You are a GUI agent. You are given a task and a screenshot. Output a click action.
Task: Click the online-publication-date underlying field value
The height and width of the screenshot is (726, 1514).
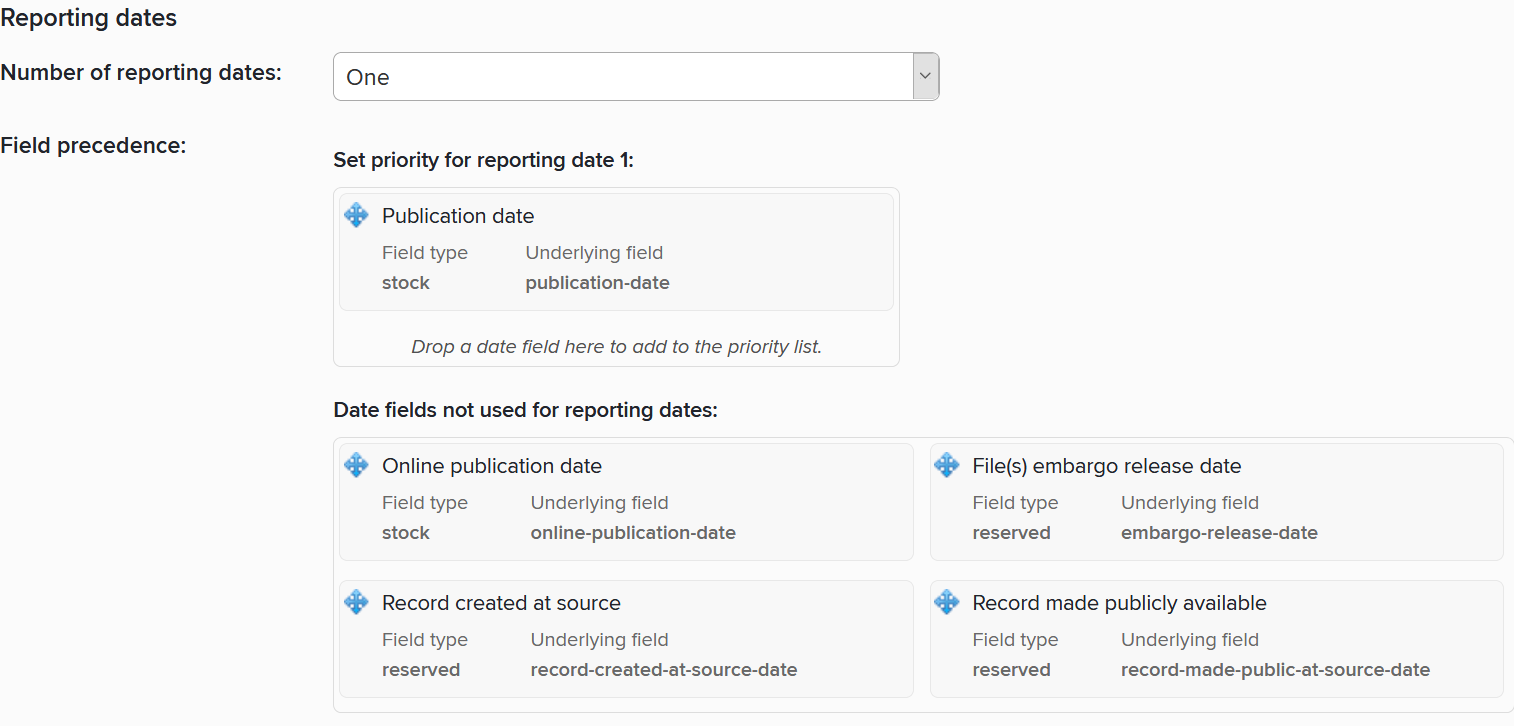[x=633, y=533]
